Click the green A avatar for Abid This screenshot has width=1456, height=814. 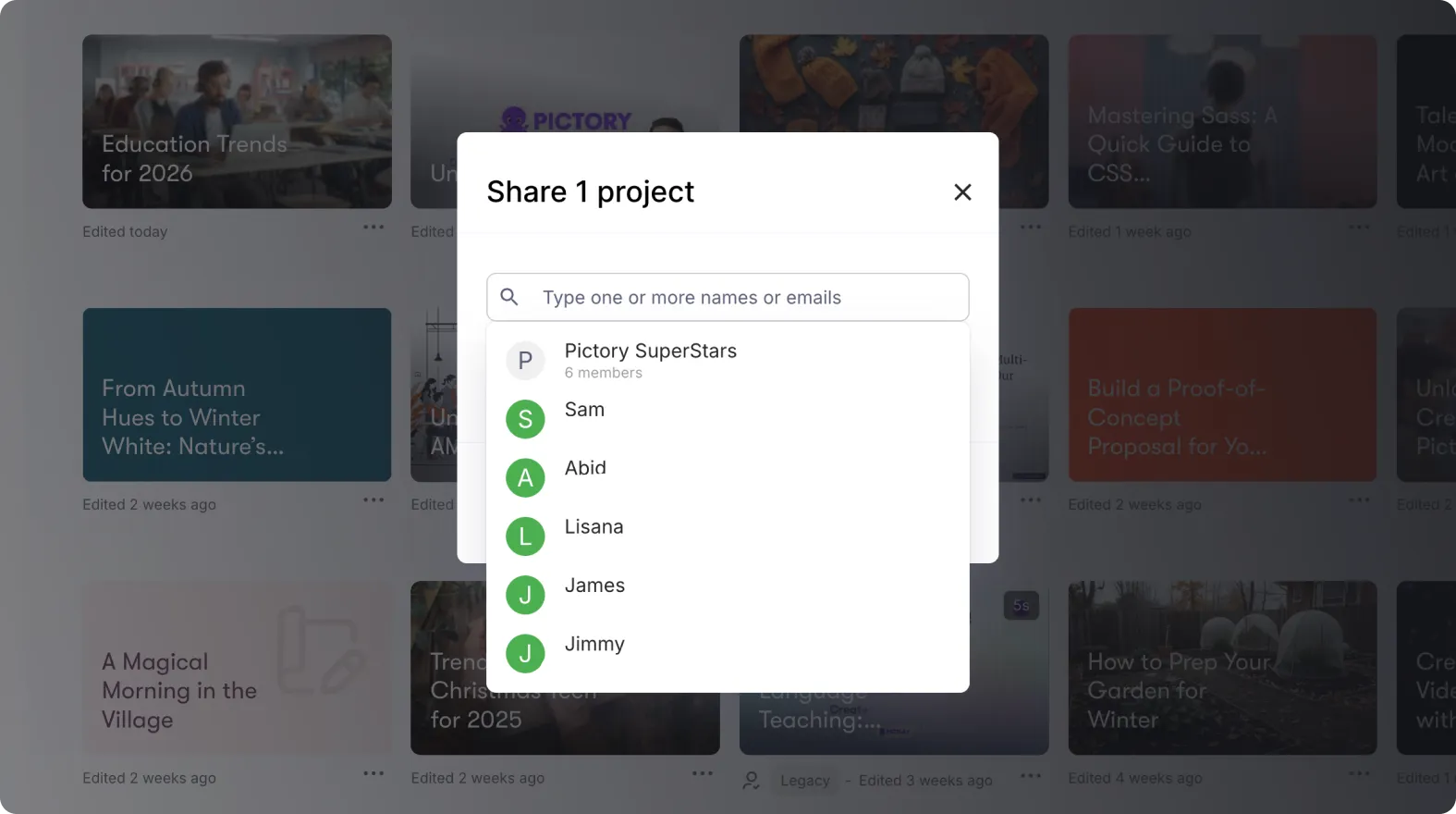point(525,477)
